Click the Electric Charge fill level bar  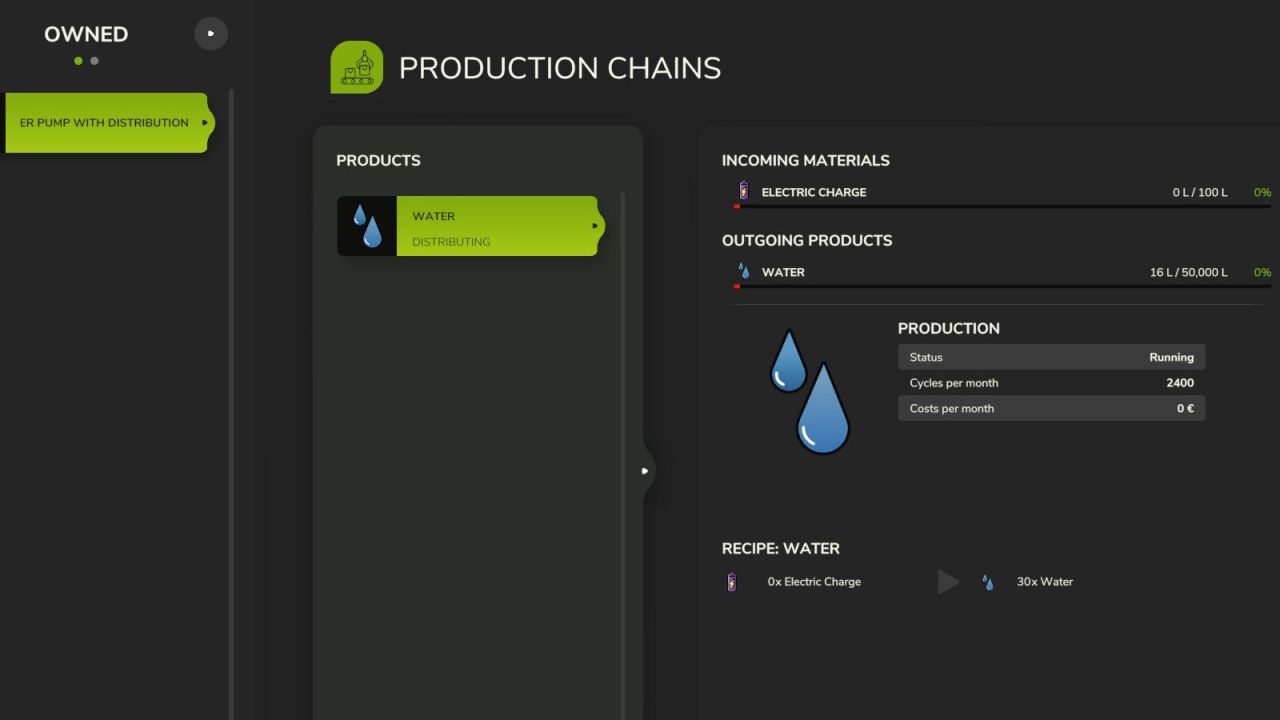pyautogui.click(x=1000, y=206)
